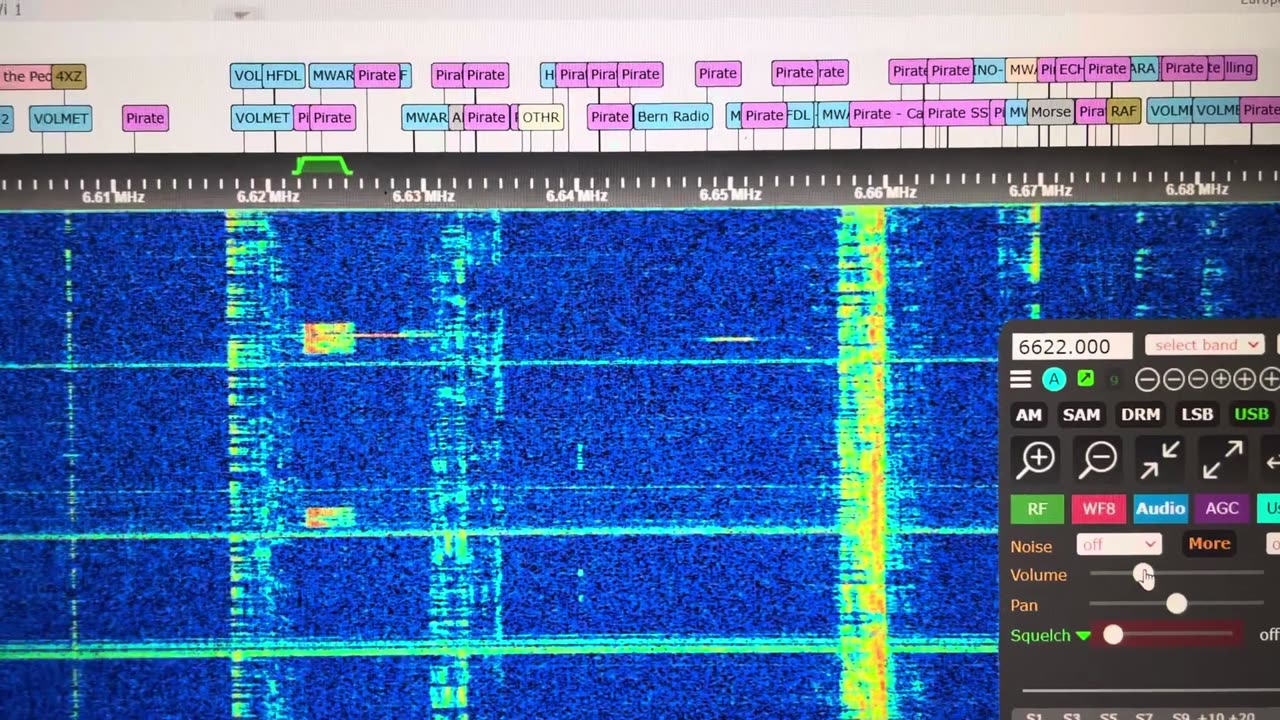Click the Volume slider handle
The width and height of the screenshot is (1280, 720).
(1143, 574)
